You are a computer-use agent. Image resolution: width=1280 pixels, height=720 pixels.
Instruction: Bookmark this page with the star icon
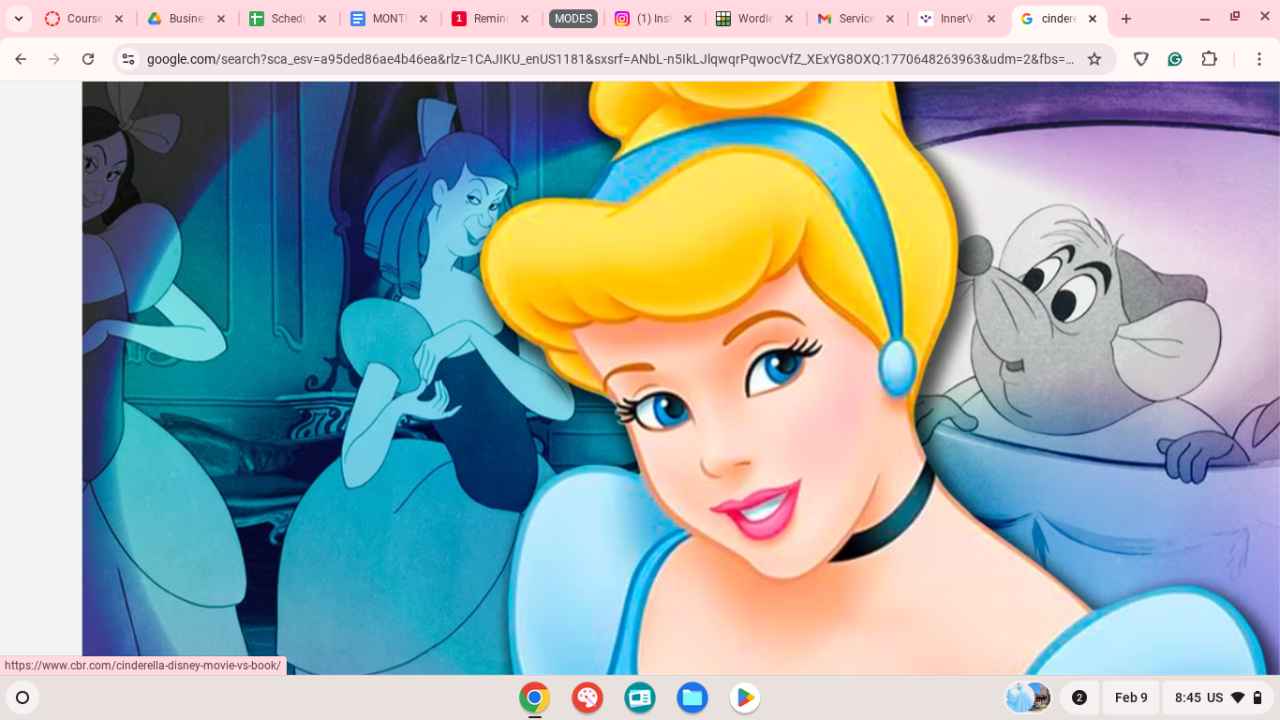point(1094,59)
